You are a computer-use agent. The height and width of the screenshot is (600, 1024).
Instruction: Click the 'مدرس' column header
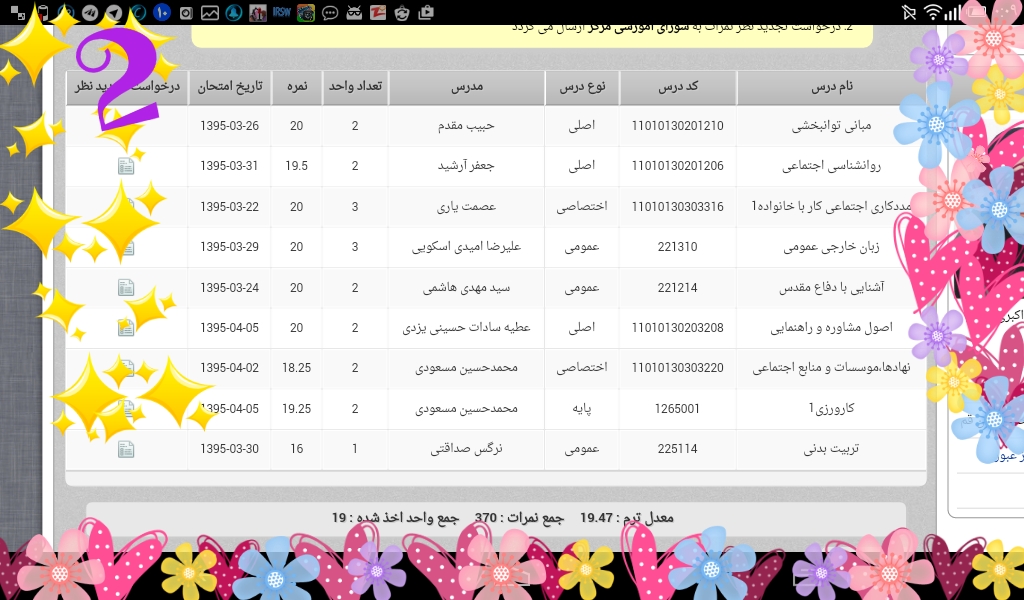(x=466, y=87)
